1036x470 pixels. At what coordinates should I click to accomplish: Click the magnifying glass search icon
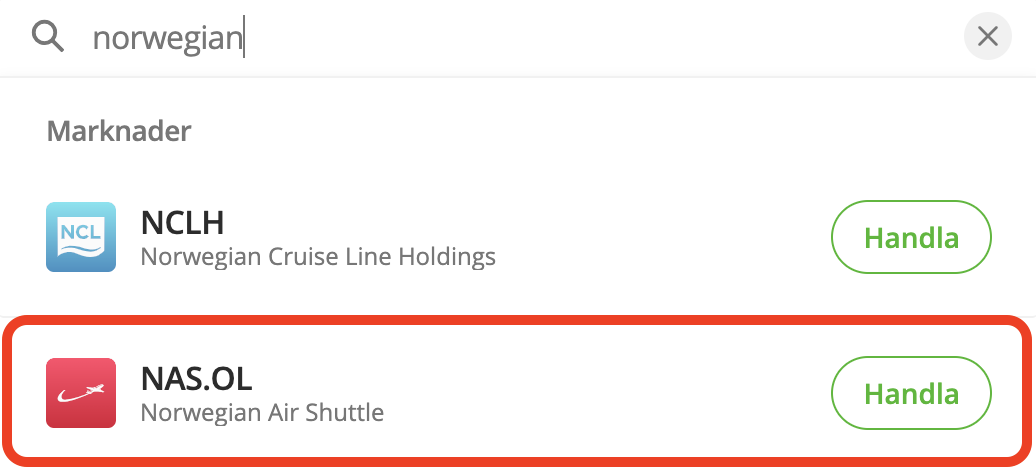[x=47, y=37]
